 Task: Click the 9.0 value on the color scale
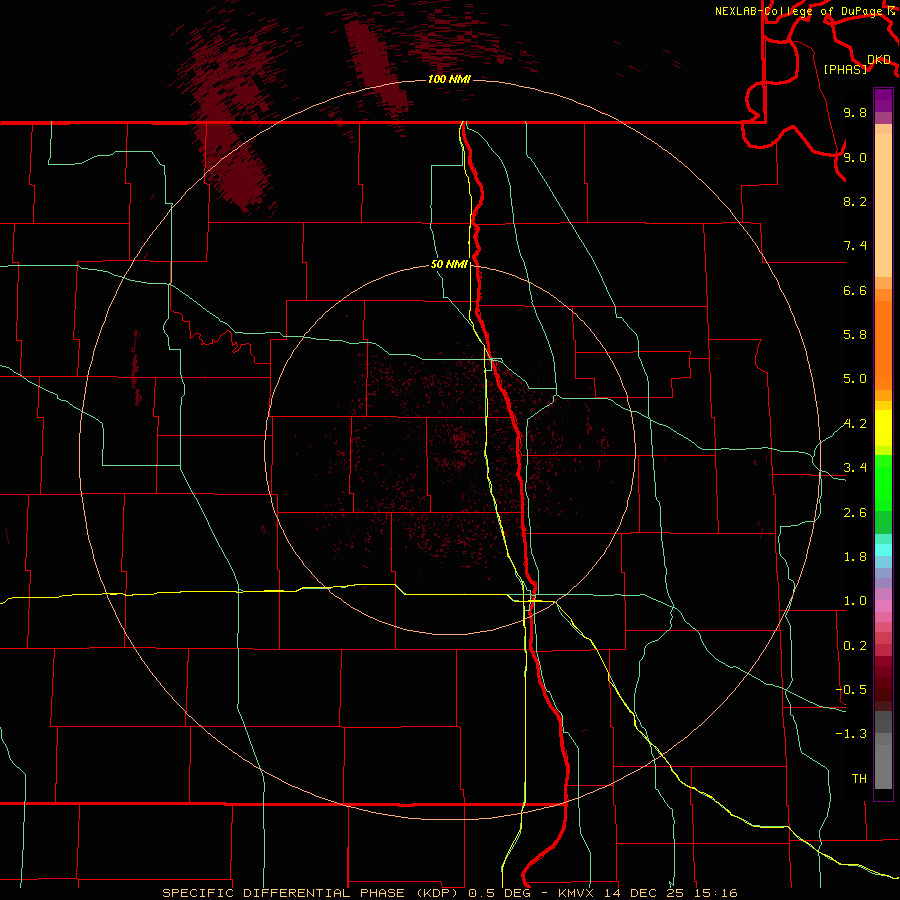[855, 157]
